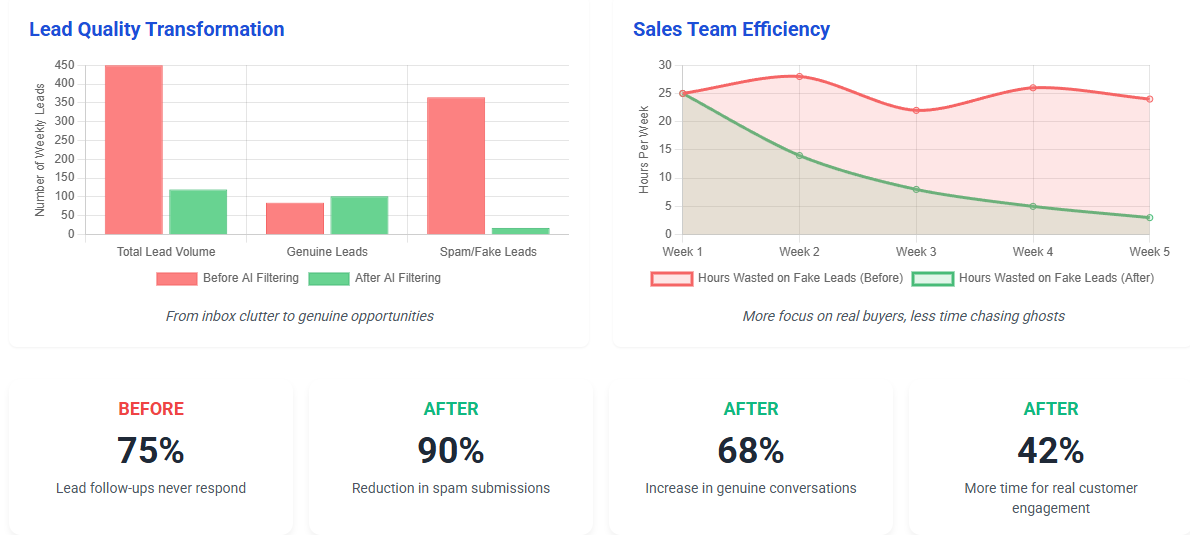The image size is (1190, 535).
Task: Click the Week 4 point on red line
Action: tap(1033, 88)
